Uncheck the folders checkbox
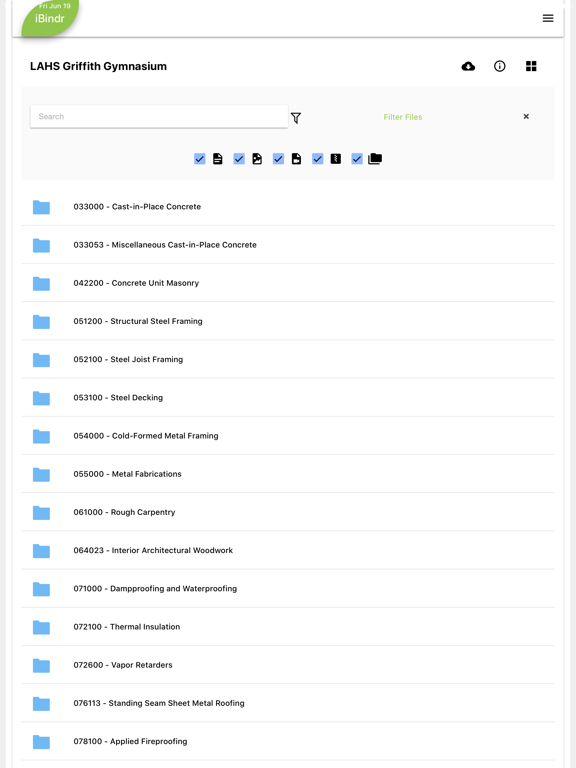 pyautogui.click(x=357, y=159)
